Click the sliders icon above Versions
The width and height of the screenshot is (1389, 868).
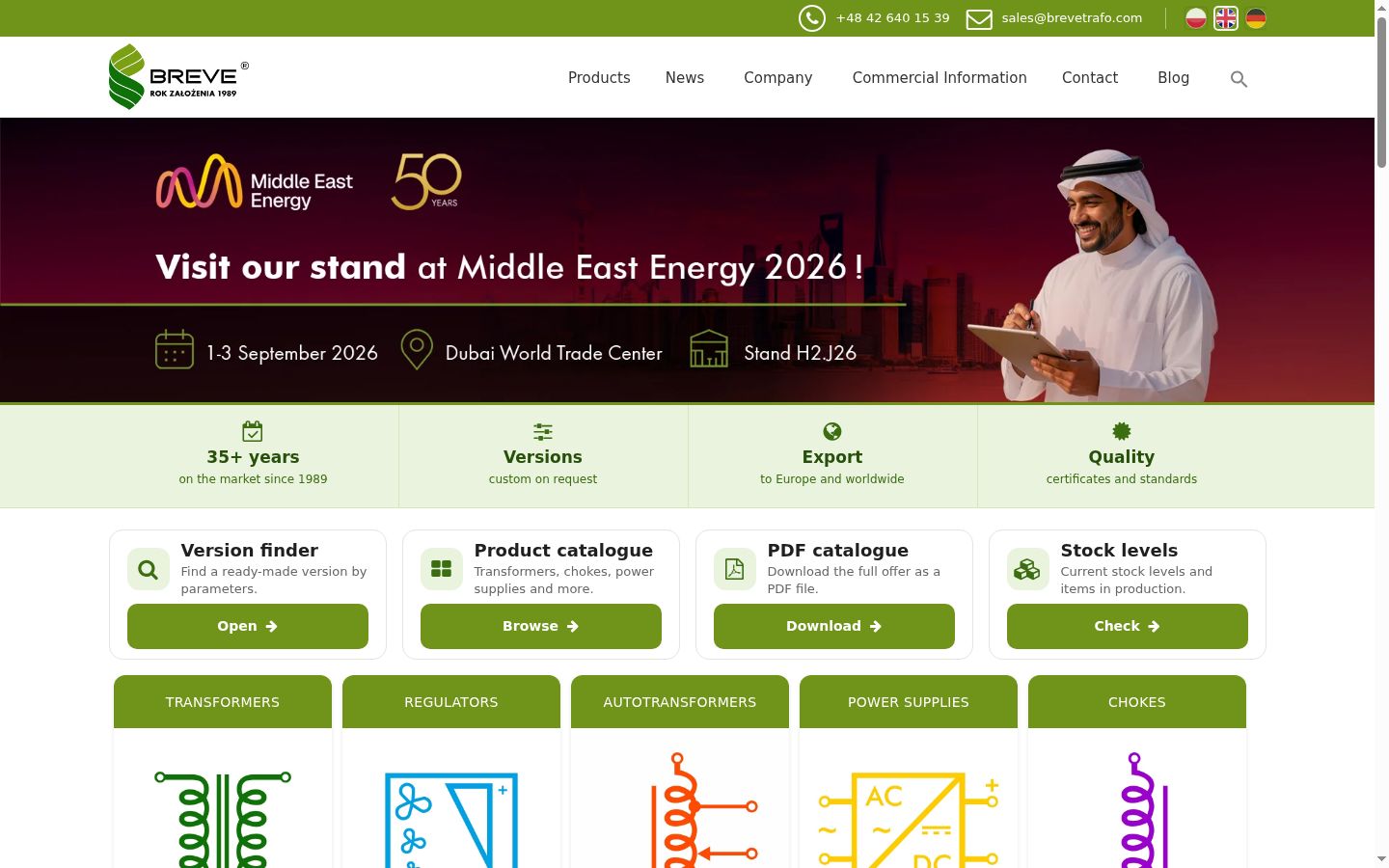[543, 431]
